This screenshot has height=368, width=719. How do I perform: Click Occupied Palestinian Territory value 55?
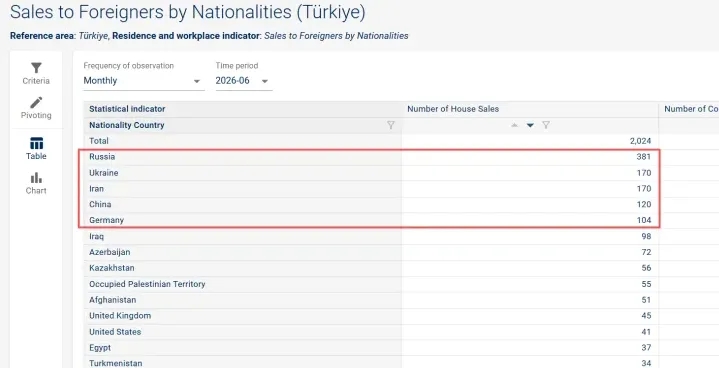(646, 284)
